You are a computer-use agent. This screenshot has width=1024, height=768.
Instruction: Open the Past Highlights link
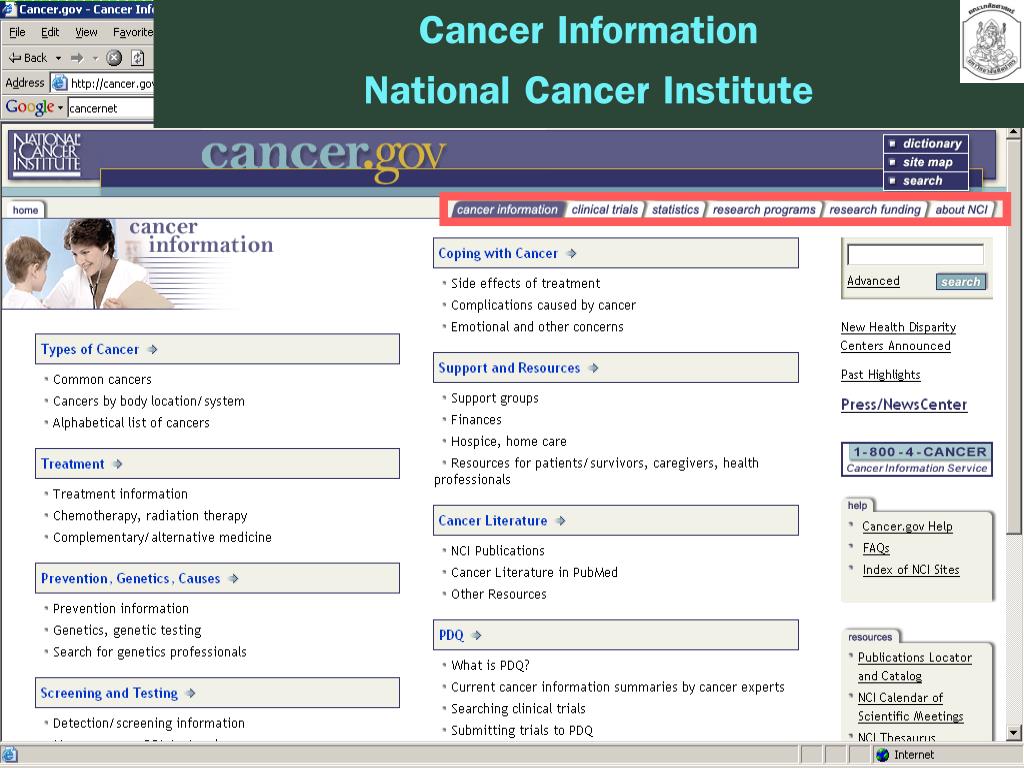[x=880, y=375]
